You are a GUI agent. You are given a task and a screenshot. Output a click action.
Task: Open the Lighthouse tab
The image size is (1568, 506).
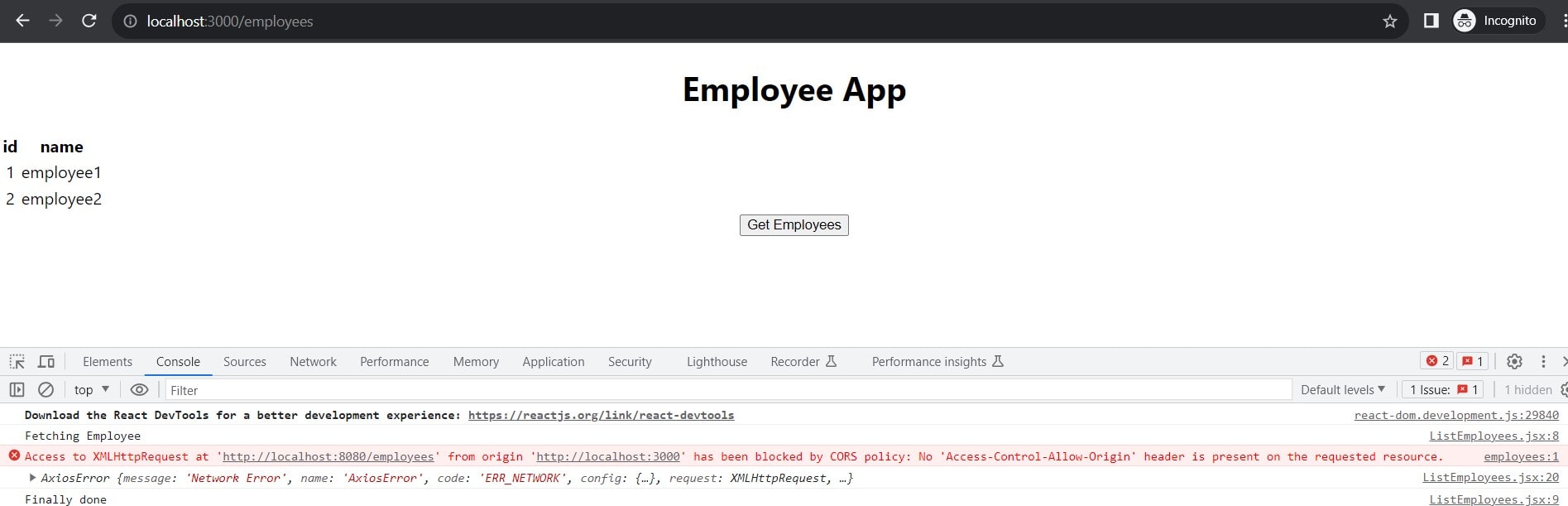click(717, 362)
